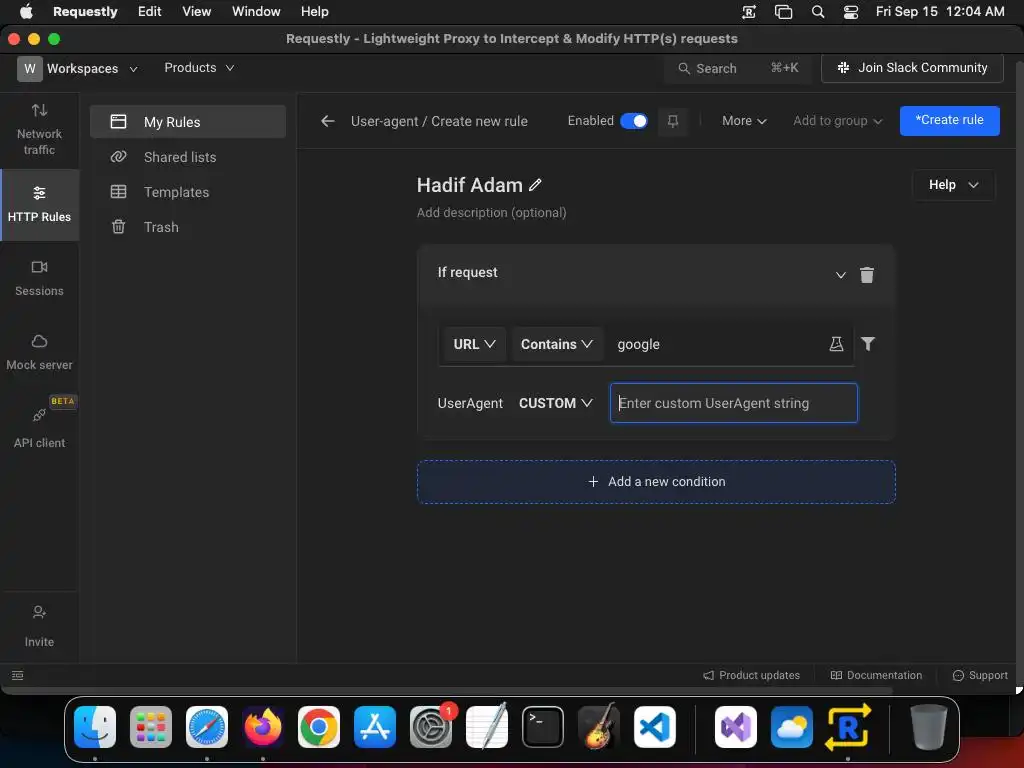Collapse the If request section chevron
This screenshot has width=1024, height=768.
(x=840, y=275)
